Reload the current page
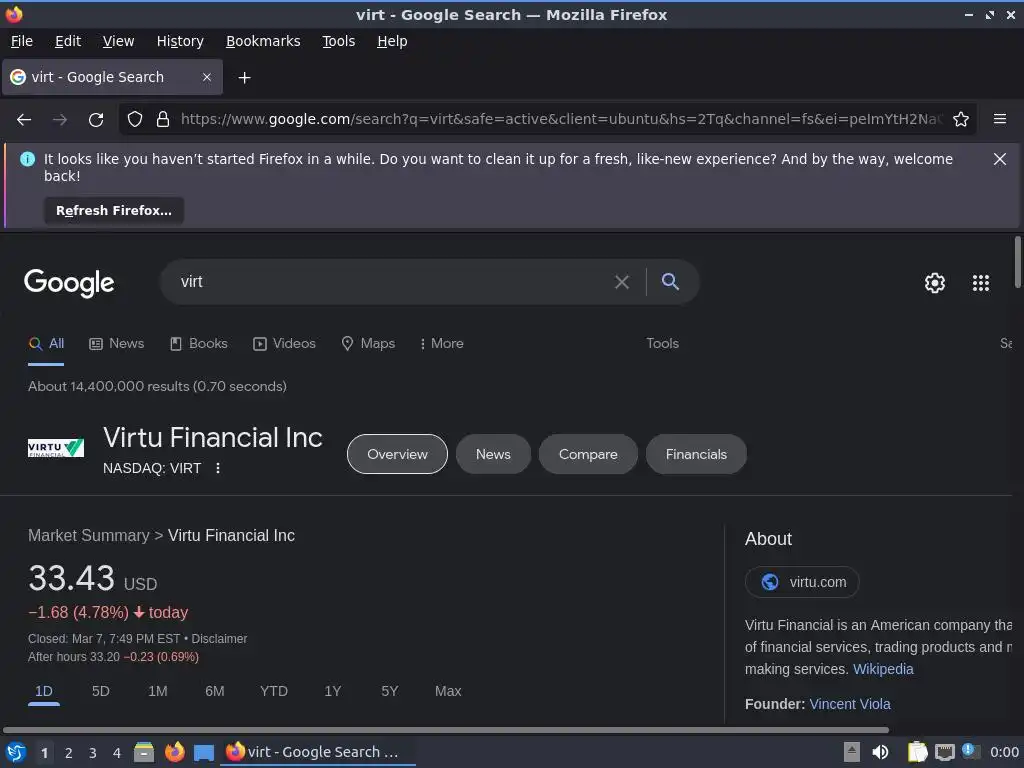Screen dimensions: 1024x768 [96, 120]
